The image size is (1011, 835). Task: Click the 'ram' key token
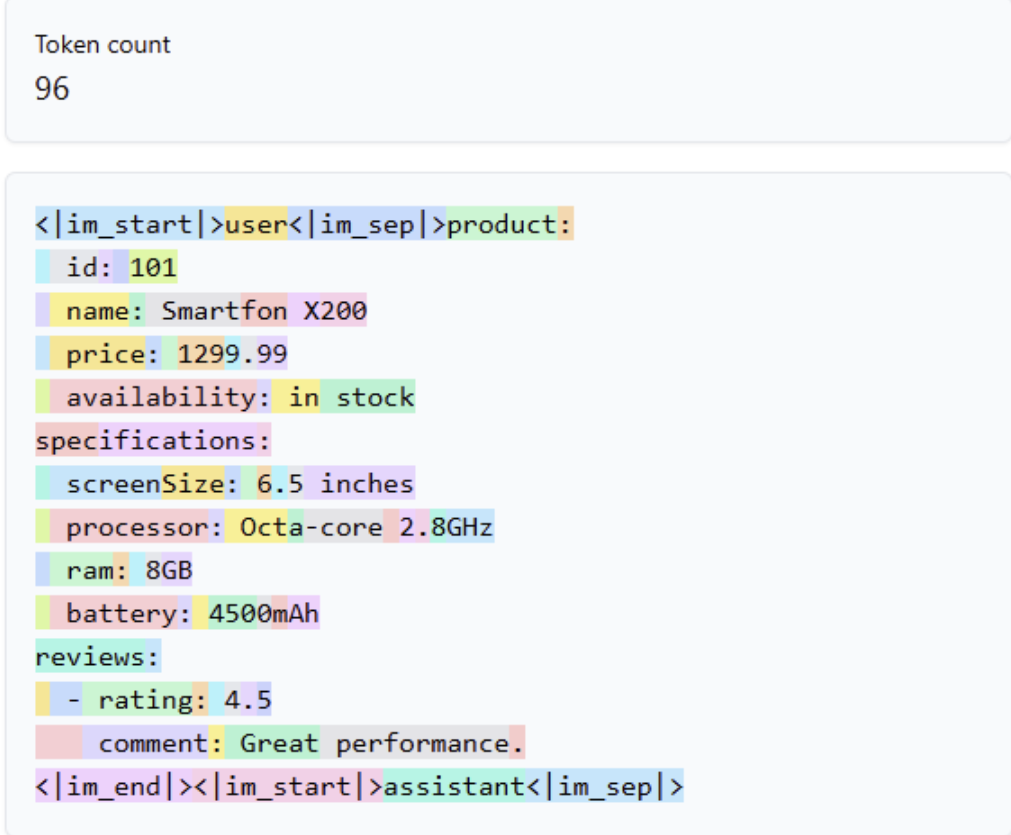82,569
